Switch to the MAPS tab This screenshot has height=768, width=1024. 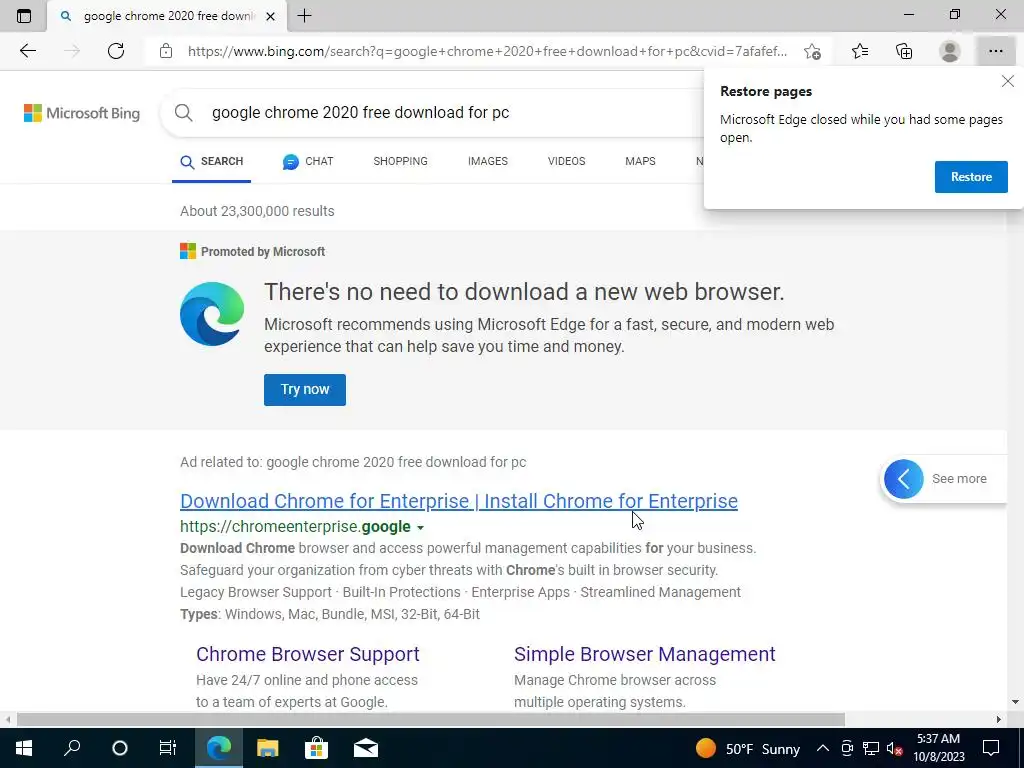[640, 161]
